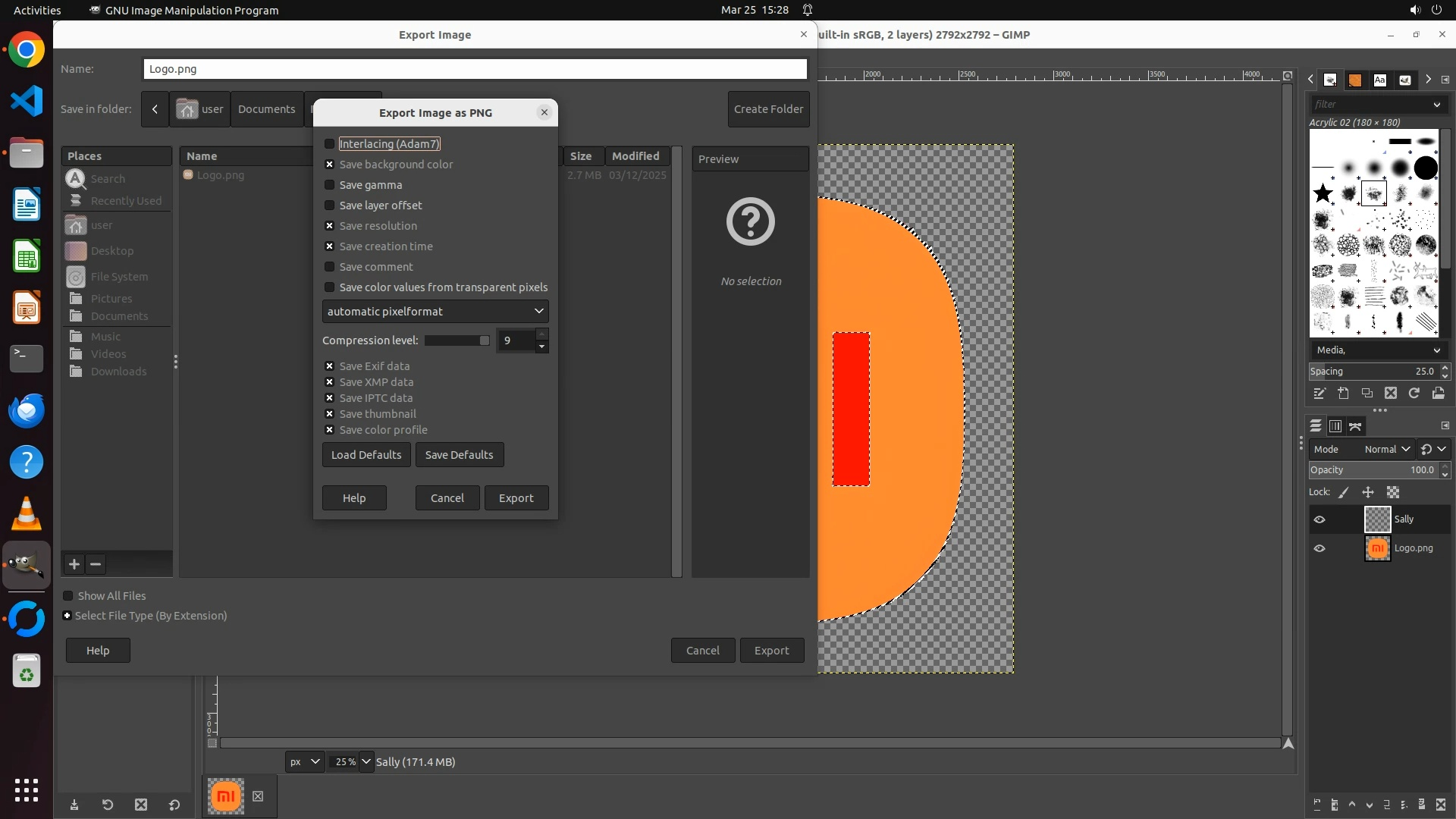Open the automatic pixelformat dropdown
Image resolution: width=1456 pixels, height=819 pixels.
click(x=435, y=312)
